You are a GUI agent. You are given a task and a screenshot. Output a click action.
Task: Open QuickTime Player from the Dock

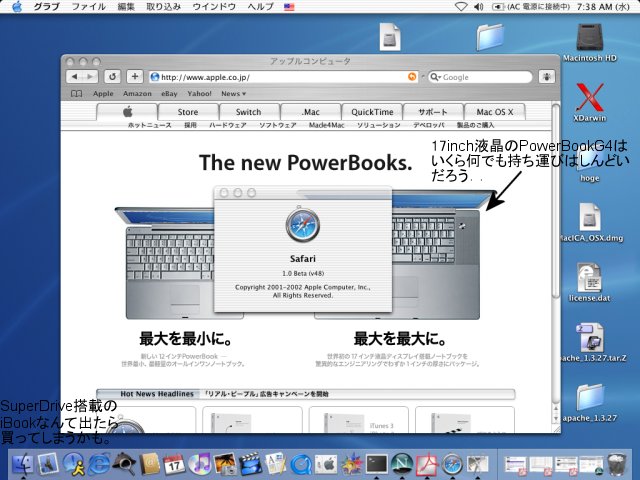pyautogui.click(x=301, y=464)
